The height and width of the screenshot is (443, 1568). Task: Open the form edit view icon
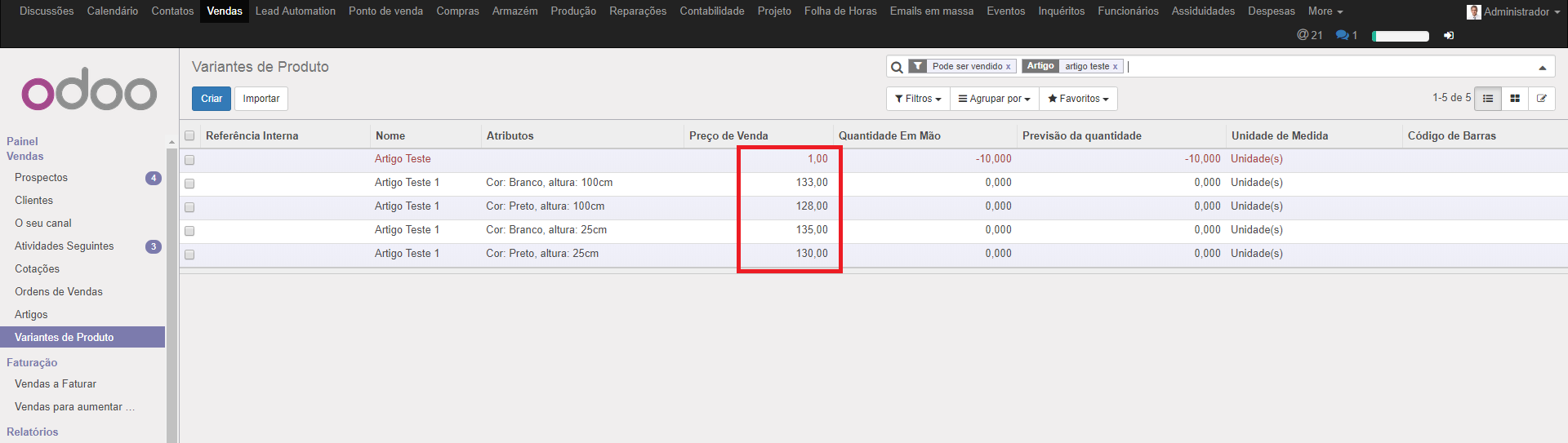1542,99
